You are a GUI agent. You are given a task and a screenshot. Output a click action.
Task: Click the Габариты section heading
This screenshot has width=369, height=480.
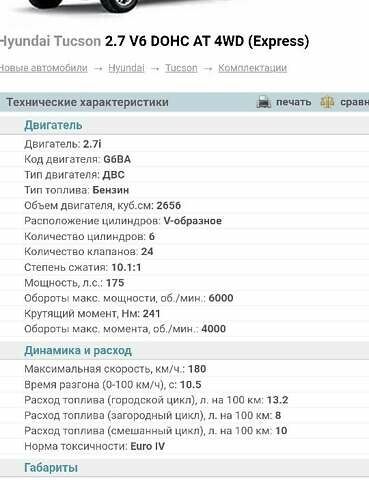(x=51, y=467)
